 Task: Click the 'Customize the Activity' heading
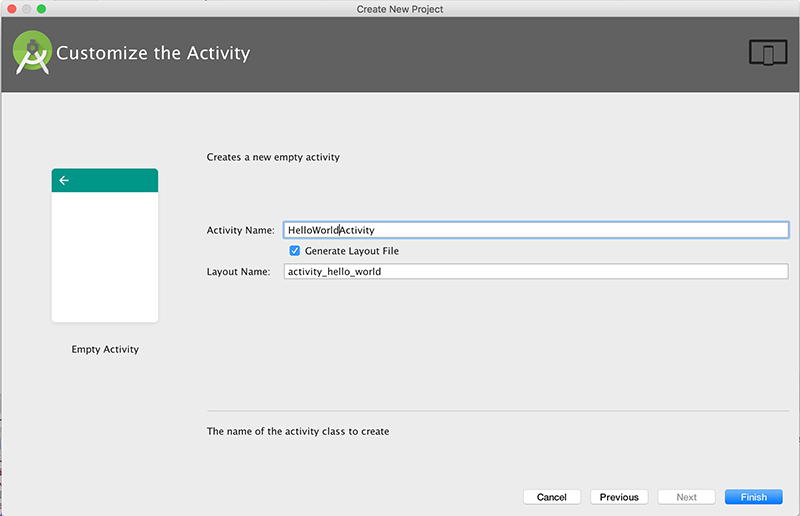pos(153,53)
